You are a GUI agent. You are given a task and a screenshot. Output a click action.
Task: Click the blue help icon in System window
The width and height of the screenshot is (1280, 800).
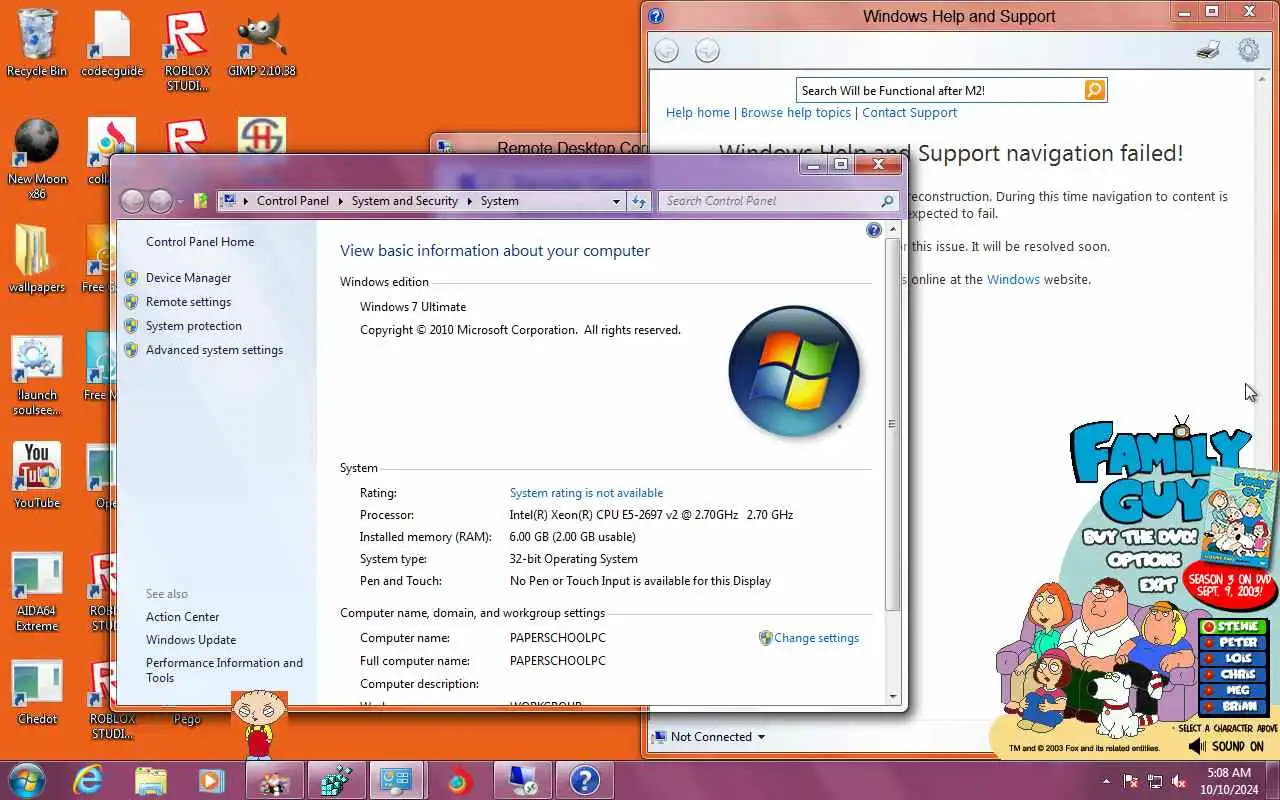click(x=873, y=231)
